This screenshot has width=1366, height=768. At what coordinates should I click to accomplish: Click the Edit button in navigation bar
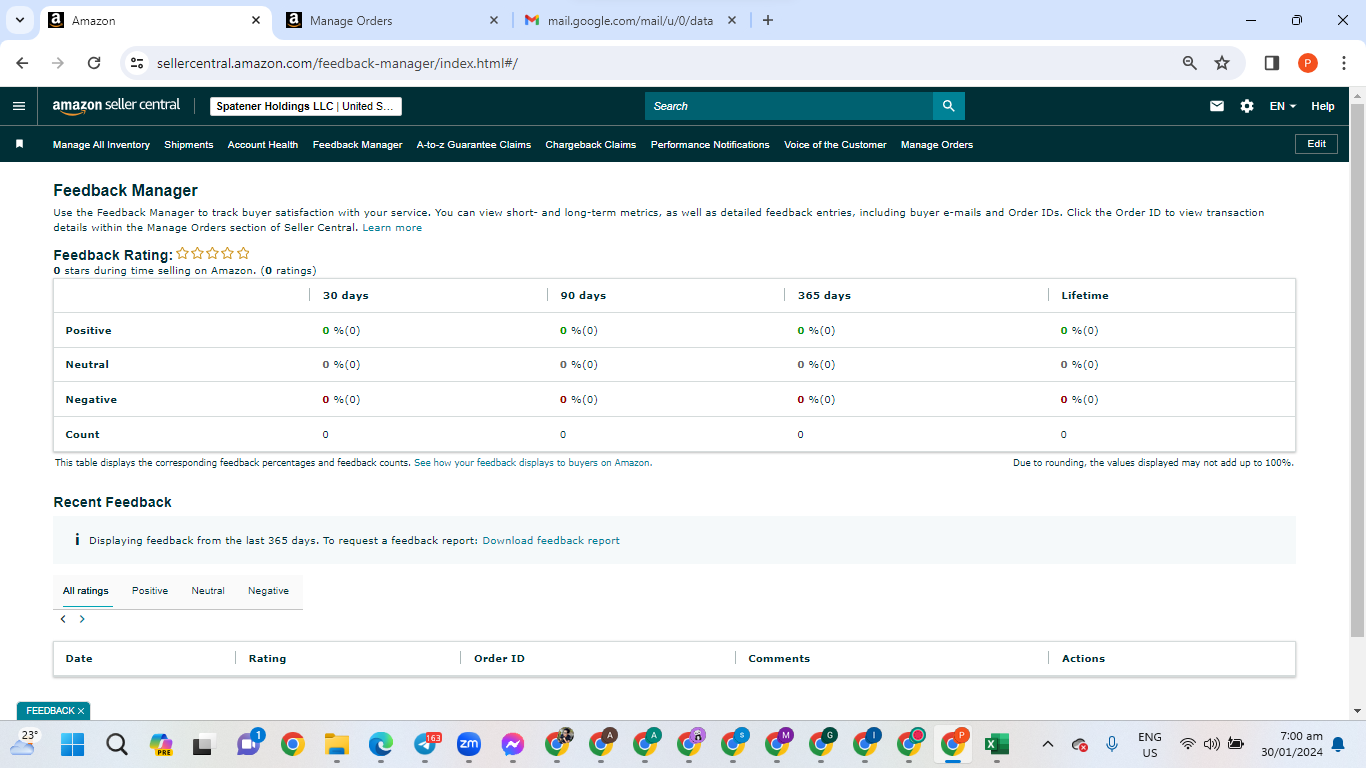pos(1316,144)
